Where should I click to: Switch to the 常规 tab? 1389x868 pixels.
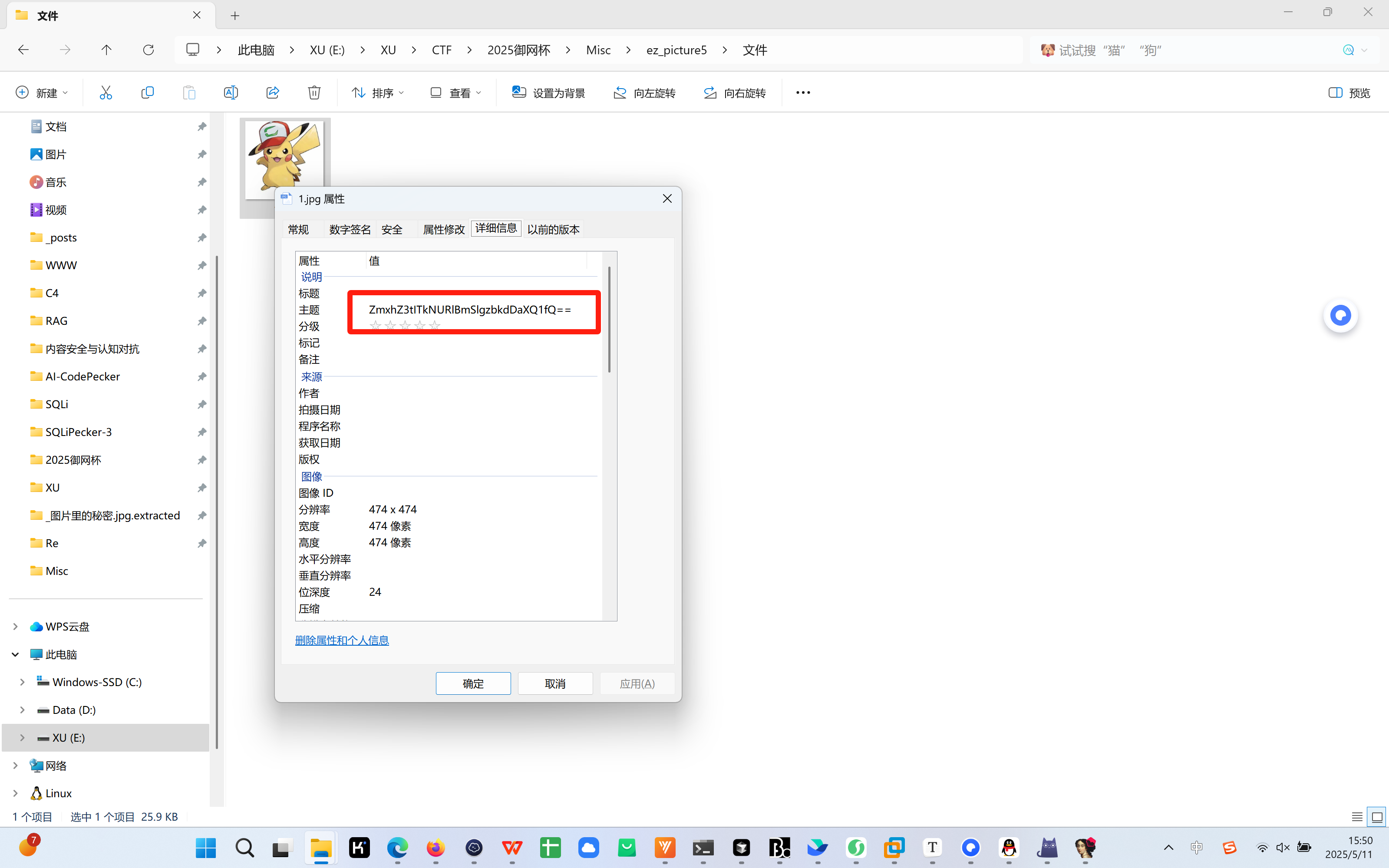(298, 229)
